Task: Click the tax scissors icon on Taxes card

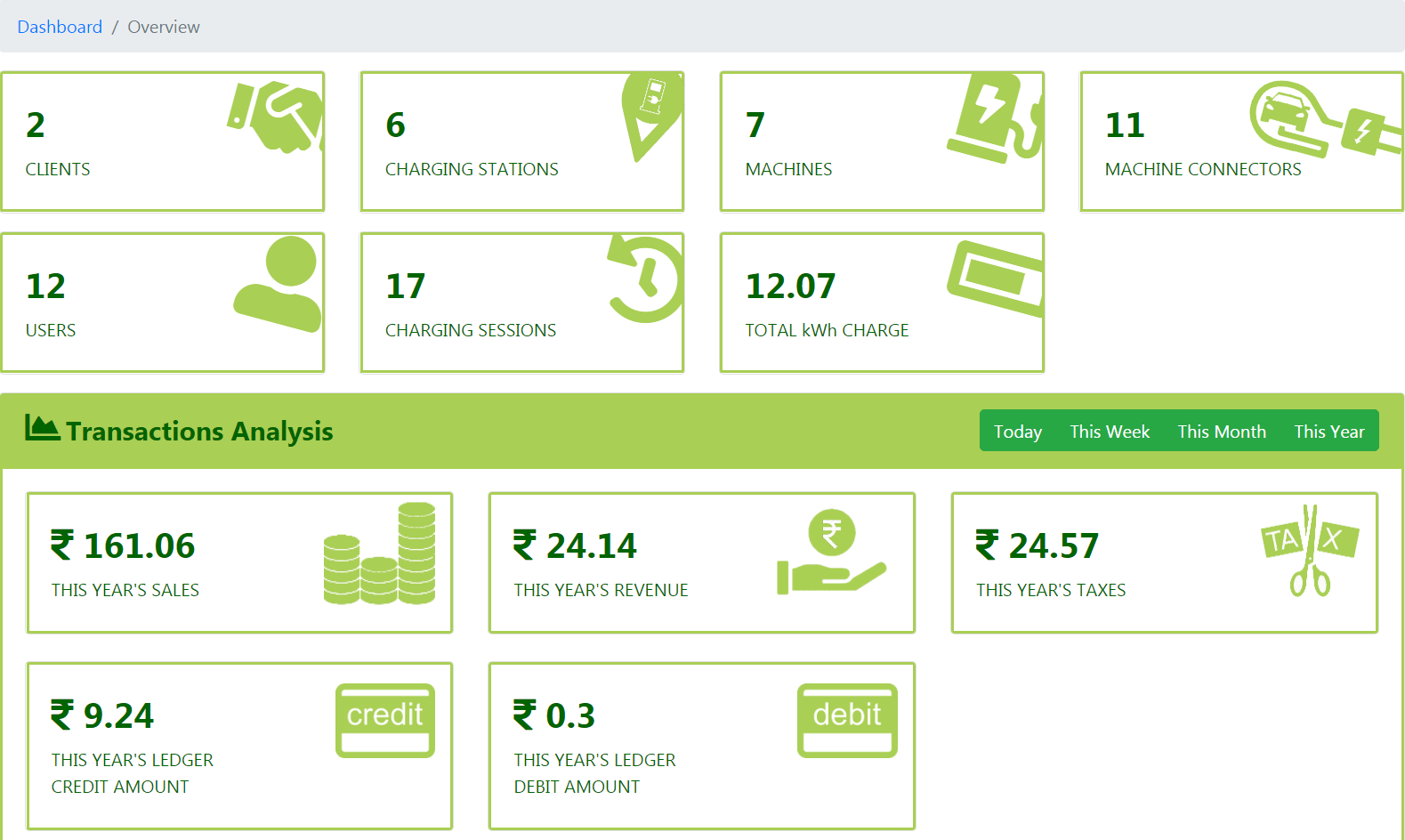Action: coord(1310,550)
